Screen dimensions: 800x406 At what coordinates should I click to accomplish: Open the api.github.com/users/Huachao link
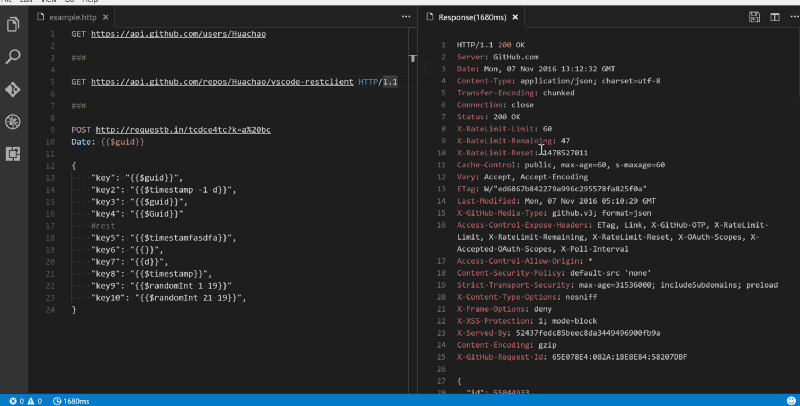(x=179, y=34)
